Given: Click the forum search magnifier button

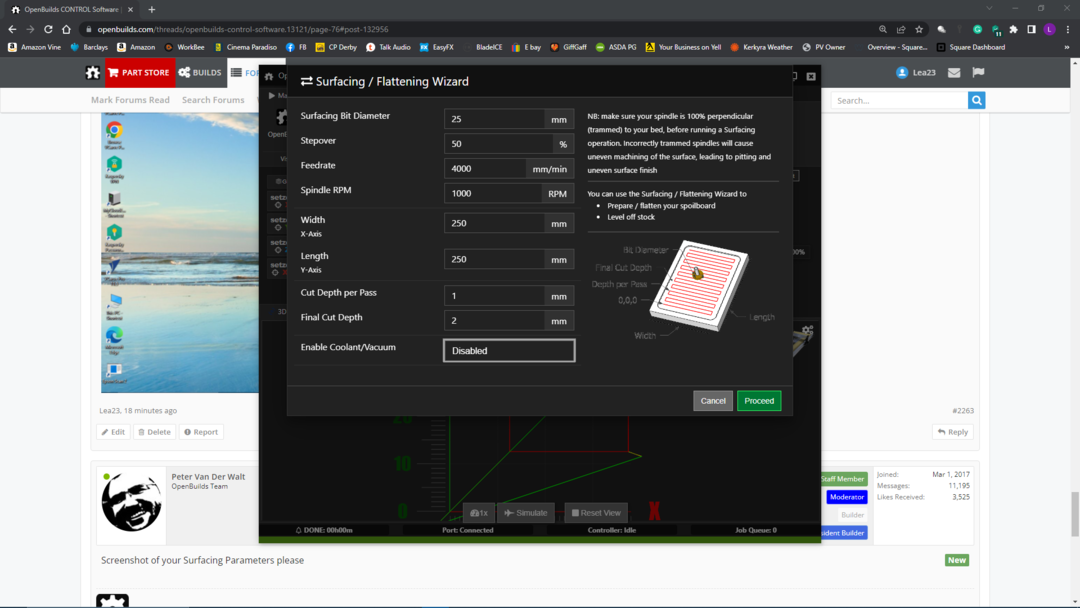Looking at the screenshot, I should click(x=976, y=100).
